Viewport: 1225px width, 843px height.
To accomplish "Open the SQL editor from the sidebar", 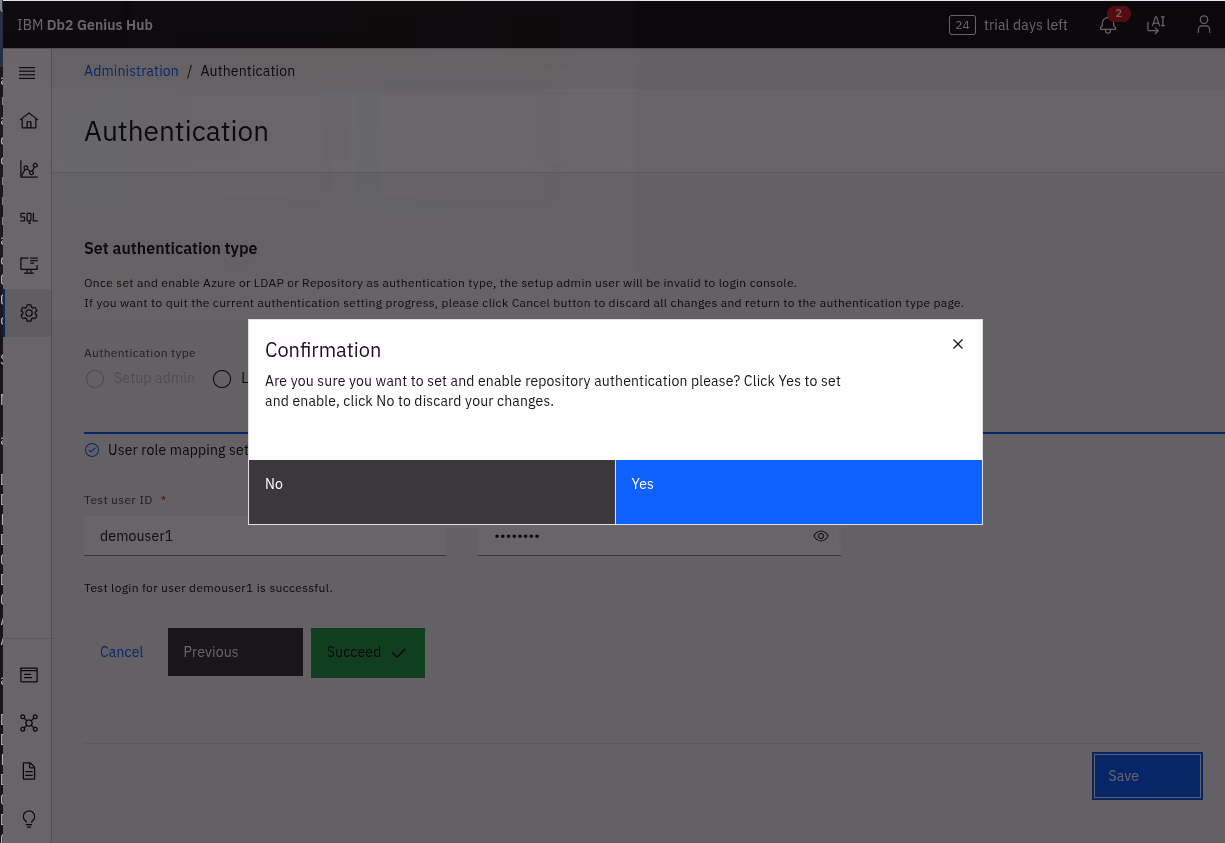I will pos(28,217).
